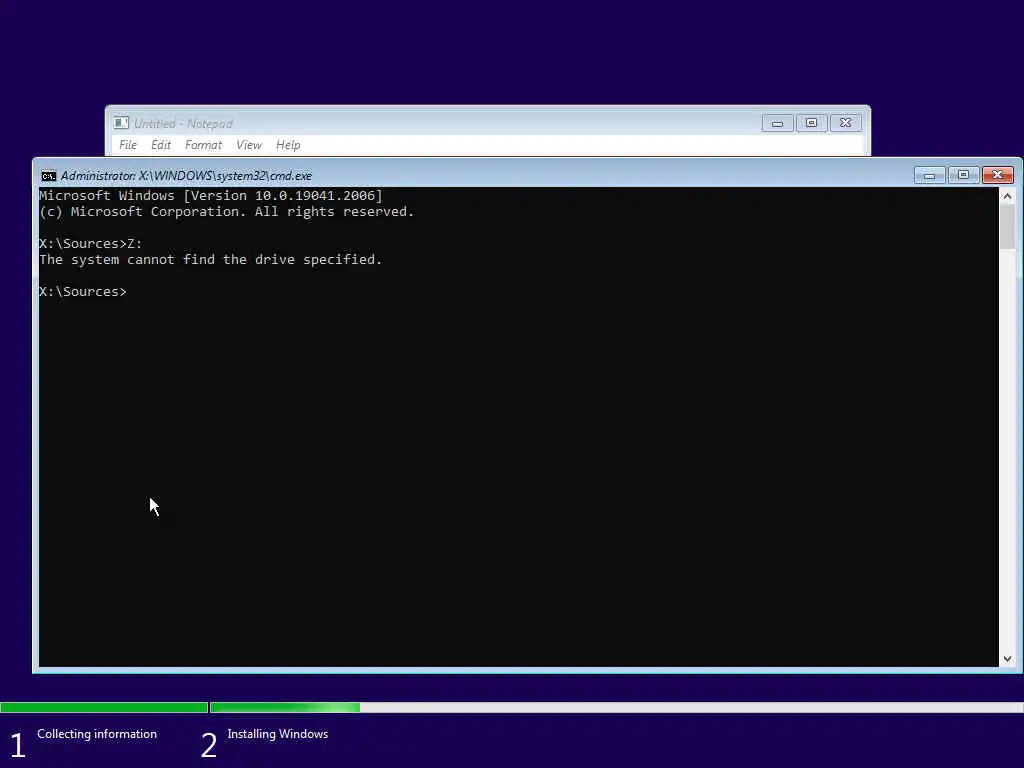The image size is (1024, 768).
Task: Maximize the Notepad window
Action: coord(811,123)
